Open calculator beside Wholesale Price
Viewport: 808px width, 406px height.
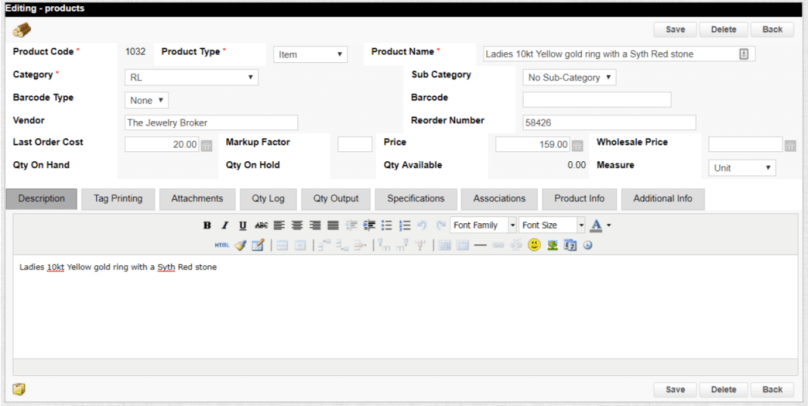coord(790,145)
